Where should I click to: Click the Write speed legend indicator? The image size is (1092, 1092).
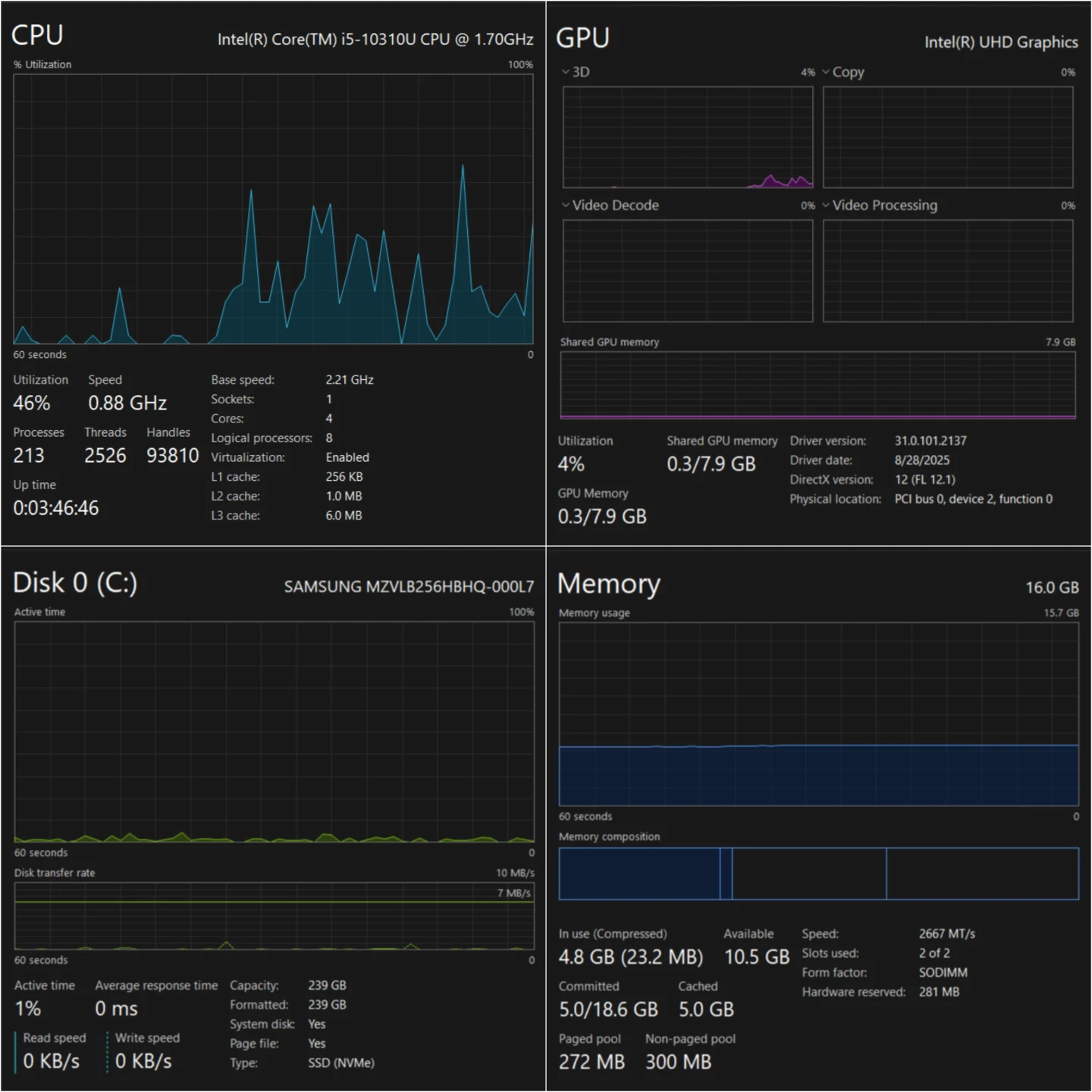point(108,1051)
